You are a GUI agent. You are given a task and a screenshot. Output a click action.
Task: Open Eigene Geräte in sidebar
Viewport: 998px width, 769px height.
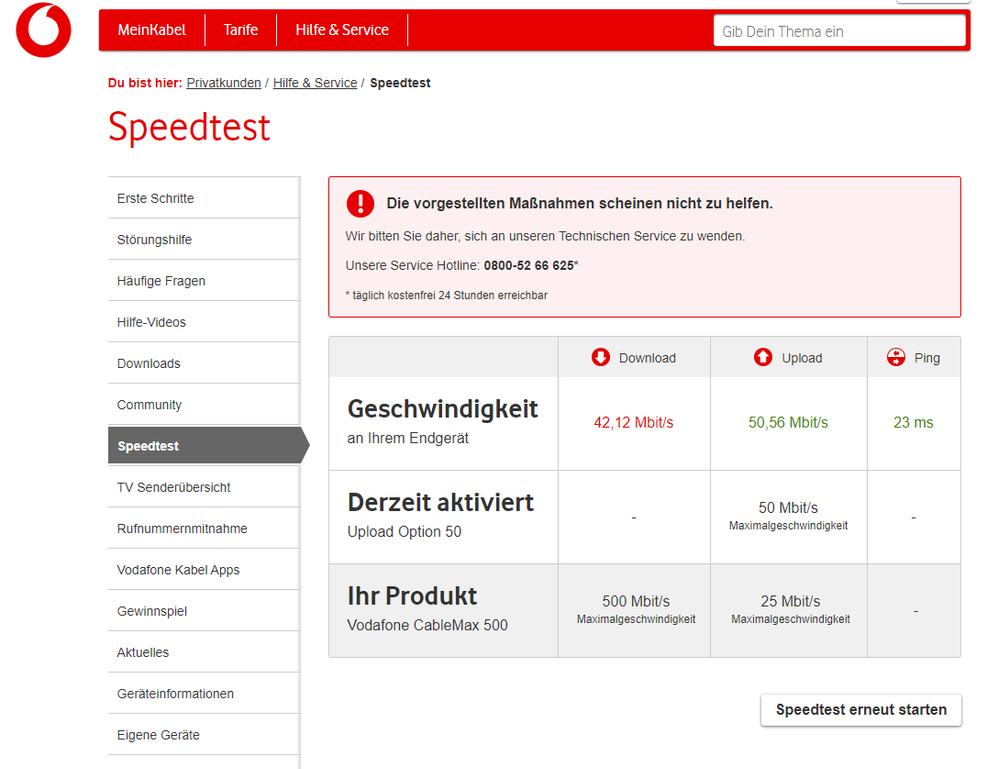pos(204,735)
